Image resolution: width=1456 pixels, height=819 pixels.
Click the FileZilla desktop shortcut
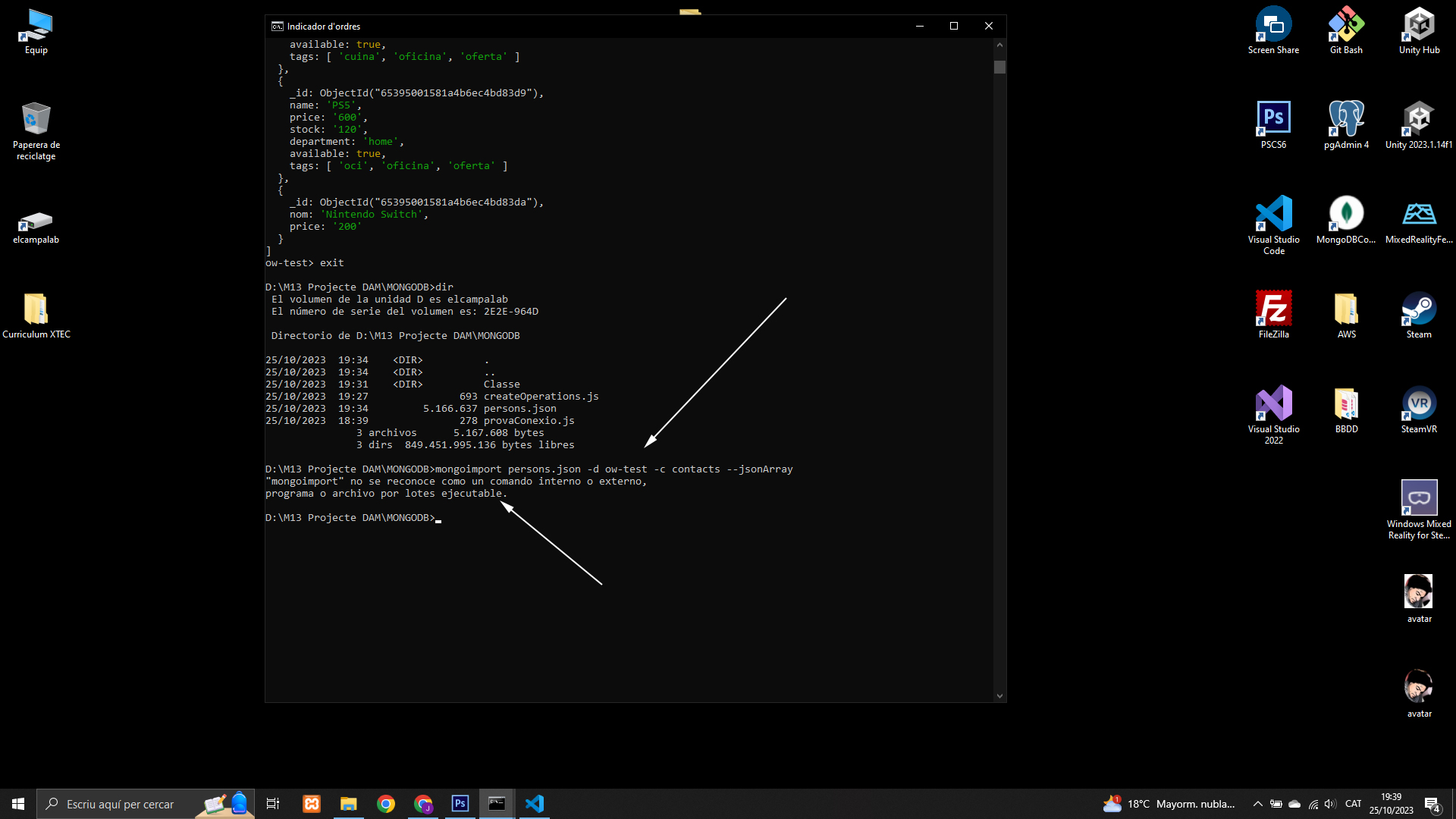tap(1273, 315)
